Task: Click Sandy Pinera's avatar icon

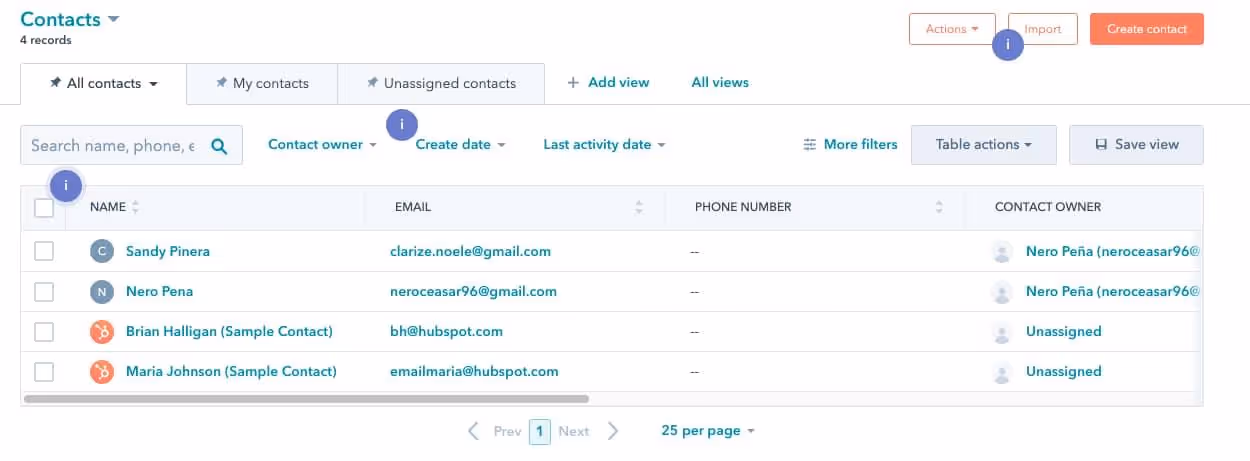Action: coord(102,251)
